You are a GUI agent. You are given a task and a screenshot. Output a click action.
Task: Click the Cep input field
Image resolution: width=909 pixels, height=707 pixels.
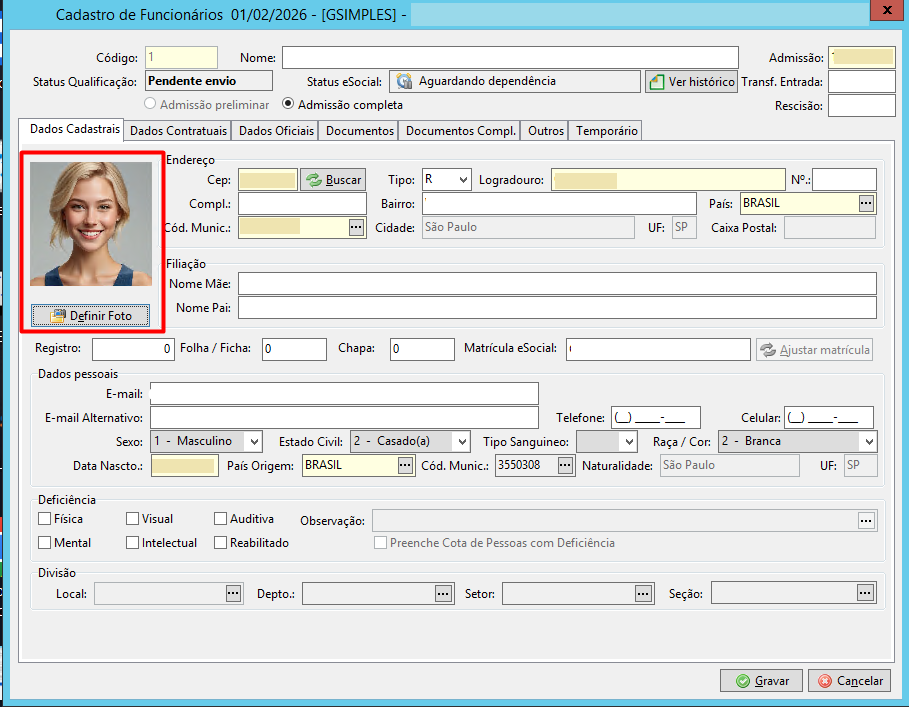268,180
